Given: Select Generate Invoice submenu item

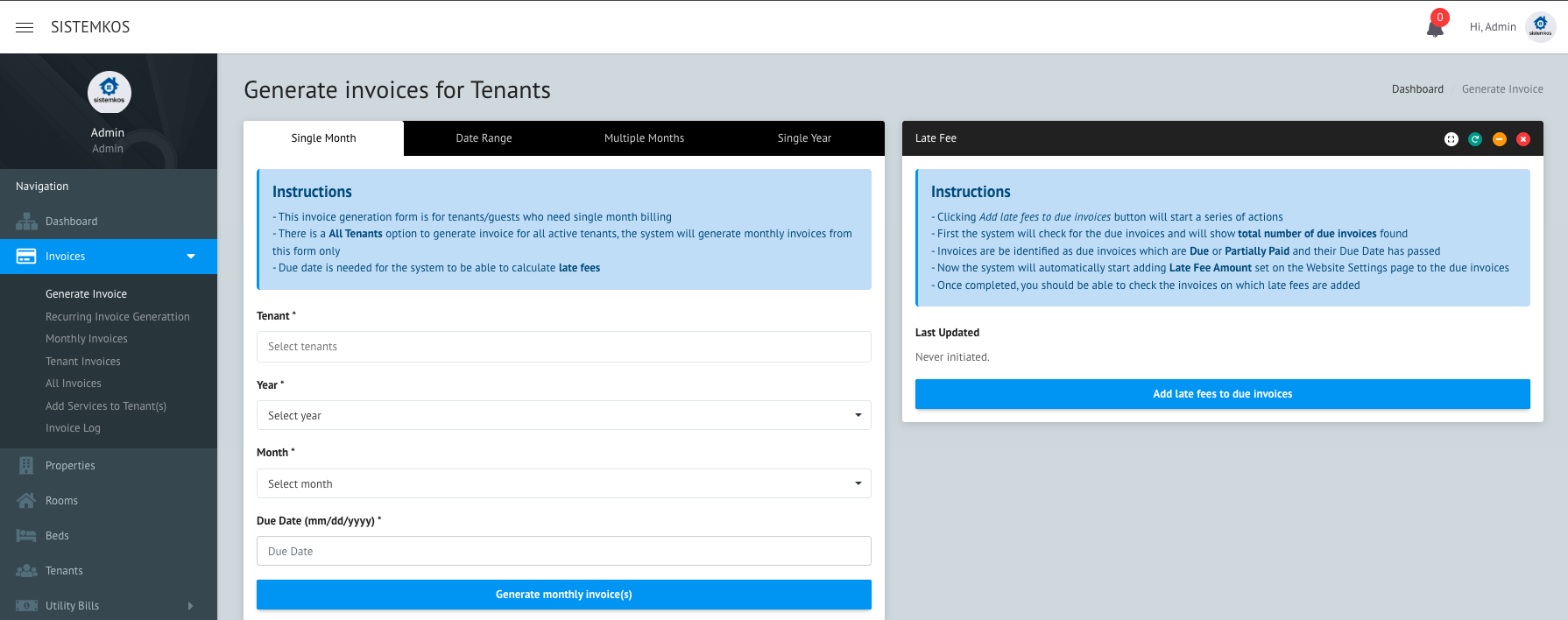Looking at the screenshot, I should pyautogui.click(x=86, y=294).
